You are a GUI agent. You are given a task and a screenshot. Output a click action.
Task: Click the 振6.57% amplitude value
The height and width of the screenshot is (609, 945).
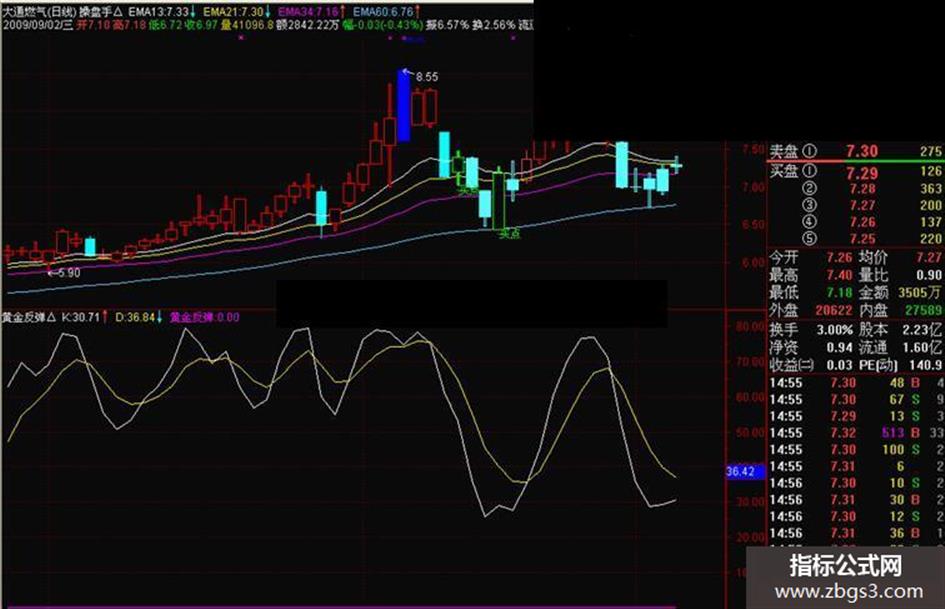[447, 25]
